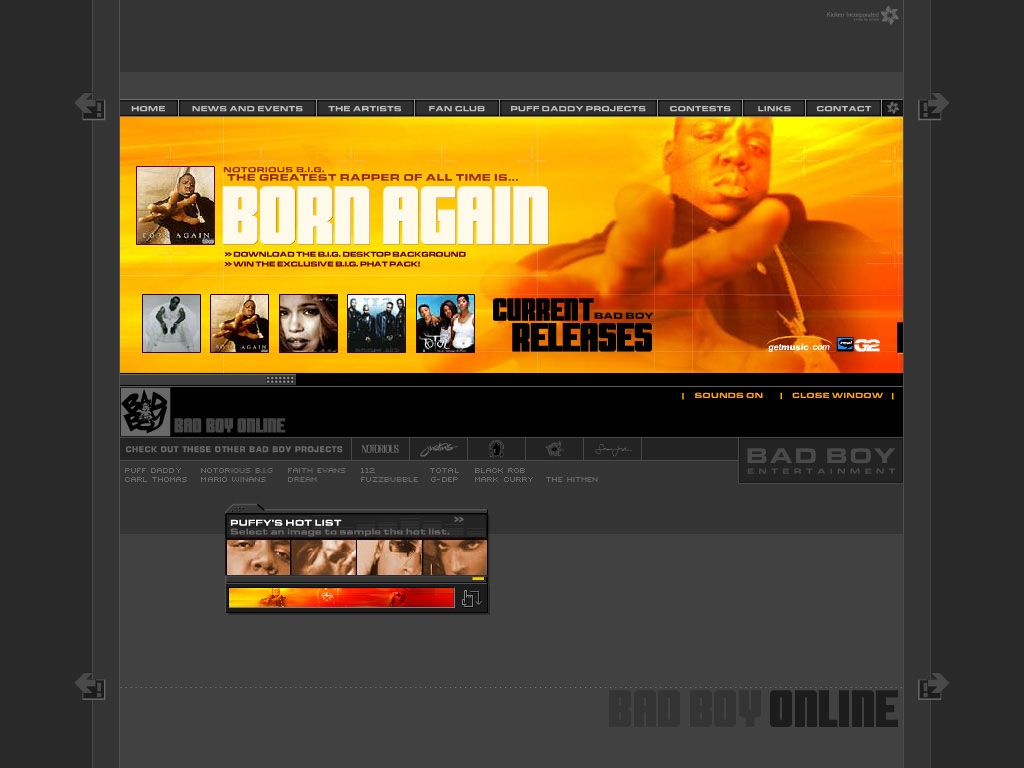The height and width of the screenshot is (768, 1024).
Task: Select the first face image in Hot List
Action: pyautogui.click(x=258, y=557)
